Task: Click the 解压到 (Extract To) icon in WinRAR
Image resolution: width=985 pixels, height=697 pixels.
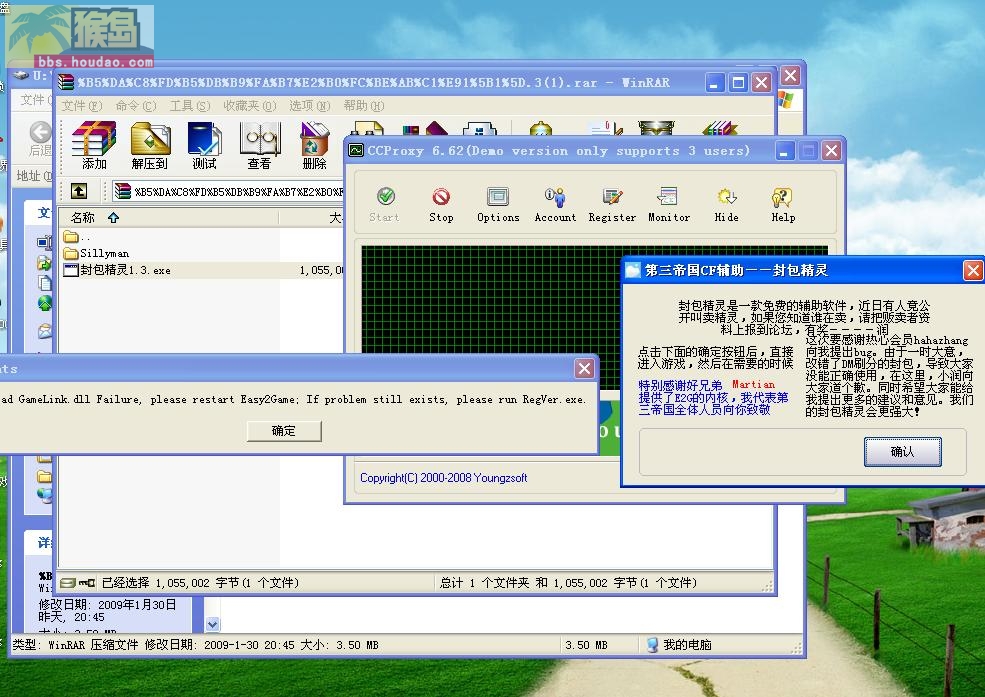Action: [x=150, y=145]
